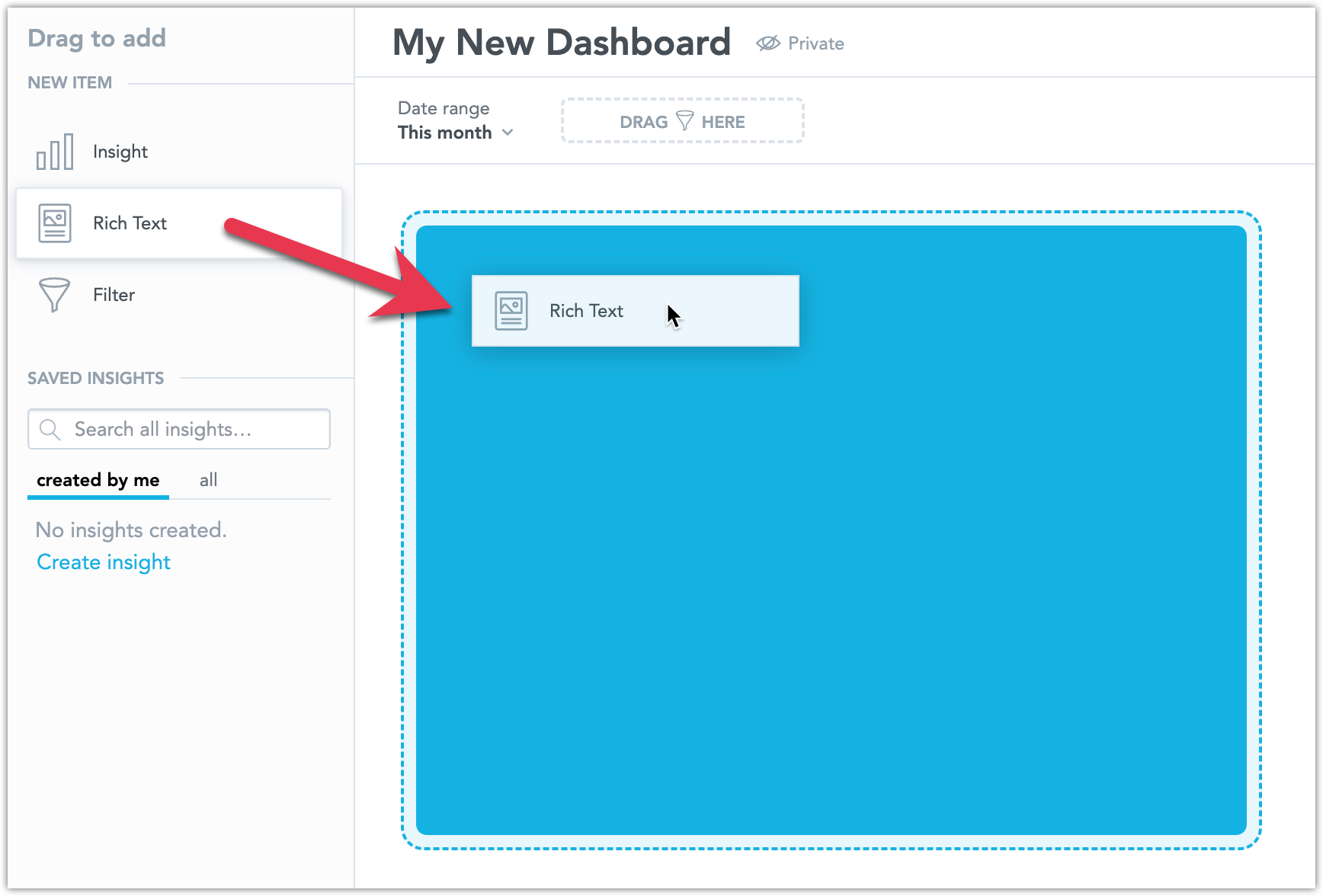Click the funnel icon inside DRAG HERE zone

pos(684,120)
